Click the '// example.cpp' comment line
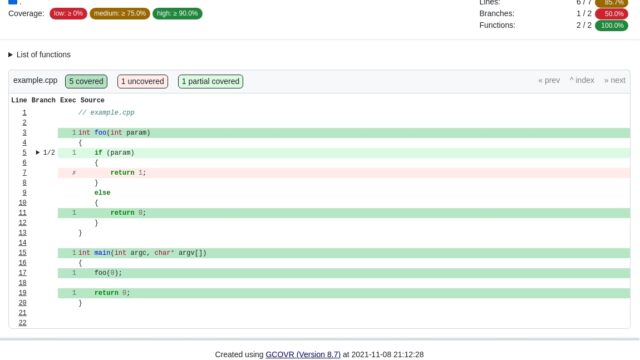The image size is (640, 360). pos(106,113)
